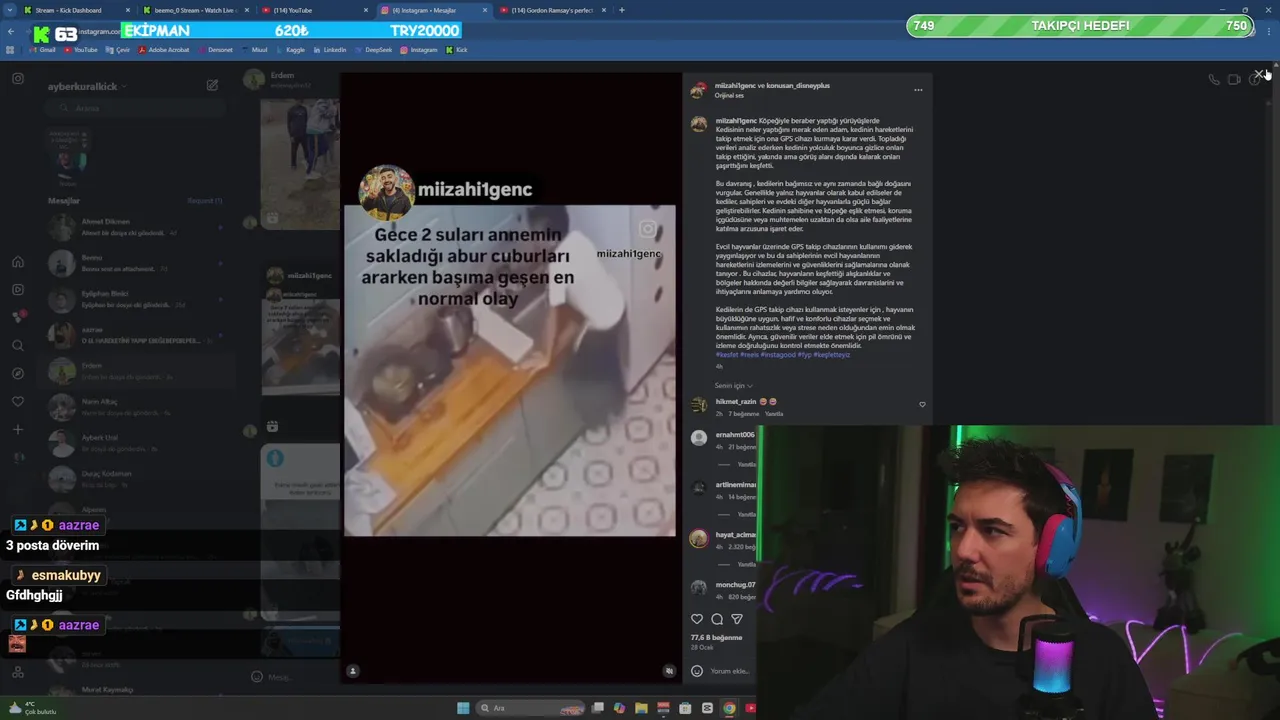1280x720 pixels.
Task: Expand ayberkuralkick account switcher
Action: tap(87, 87)
